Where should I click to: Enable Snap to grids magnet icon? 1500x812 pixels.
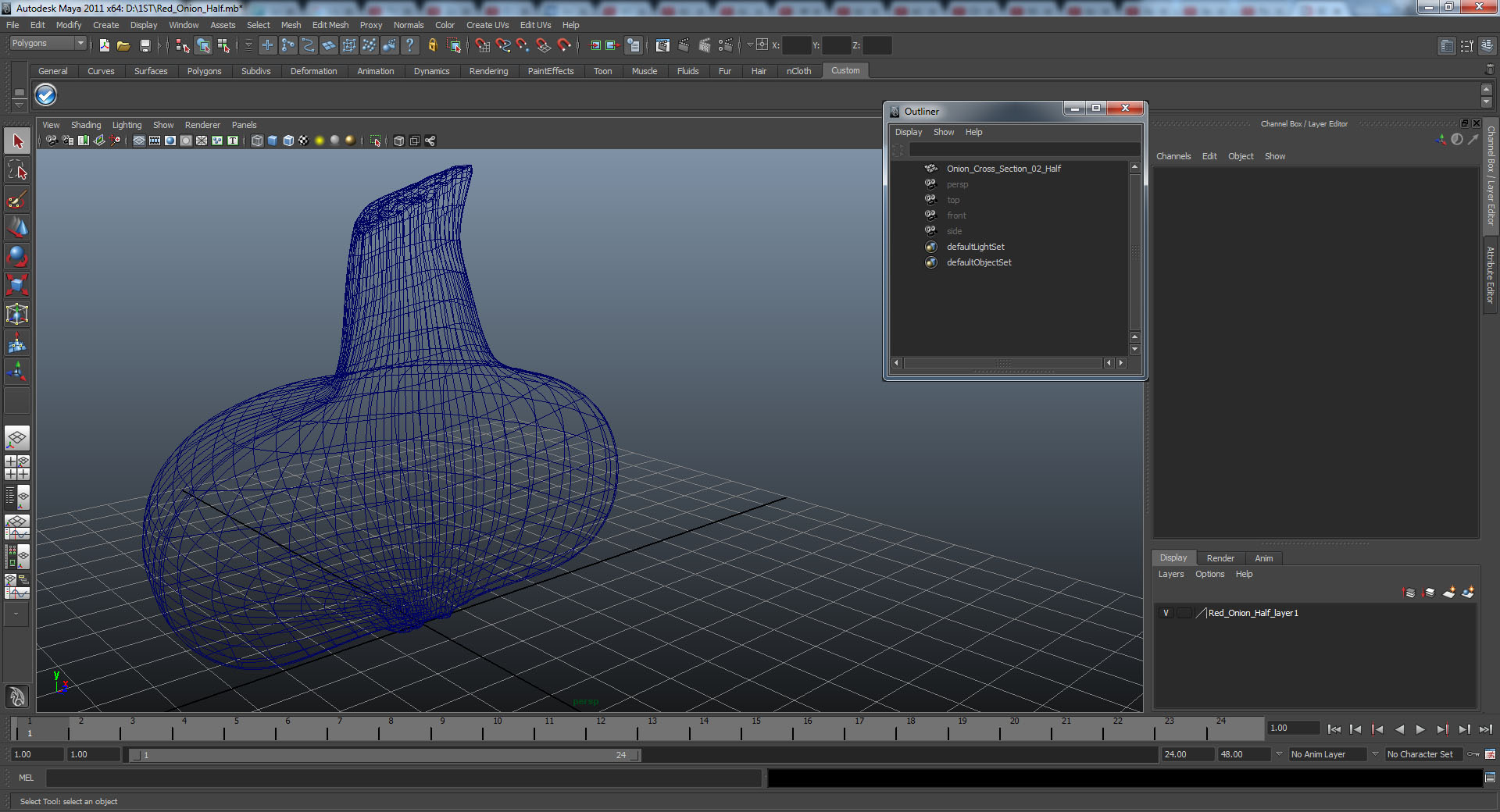(482, 45)
